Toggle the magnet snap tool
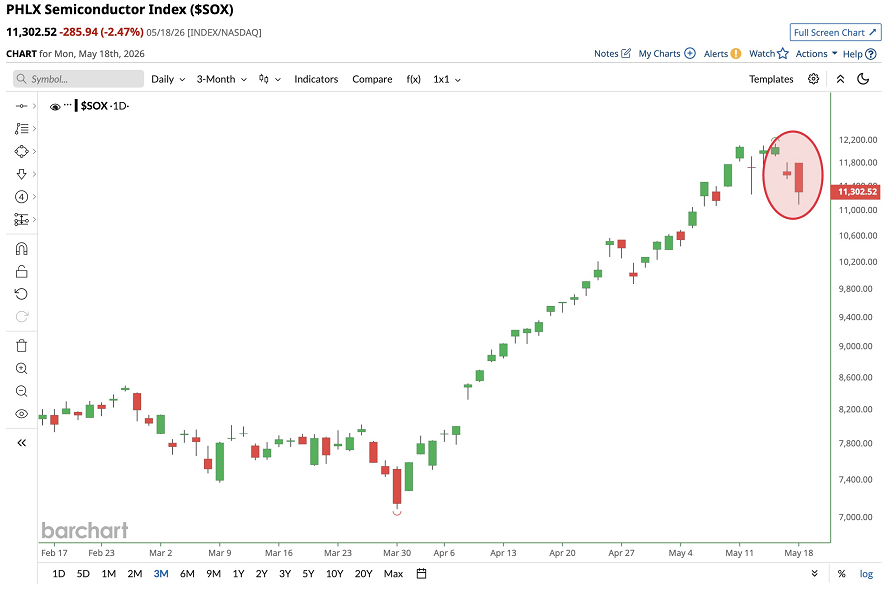Screen dimensions: 889x590 [x=22, y=249]
